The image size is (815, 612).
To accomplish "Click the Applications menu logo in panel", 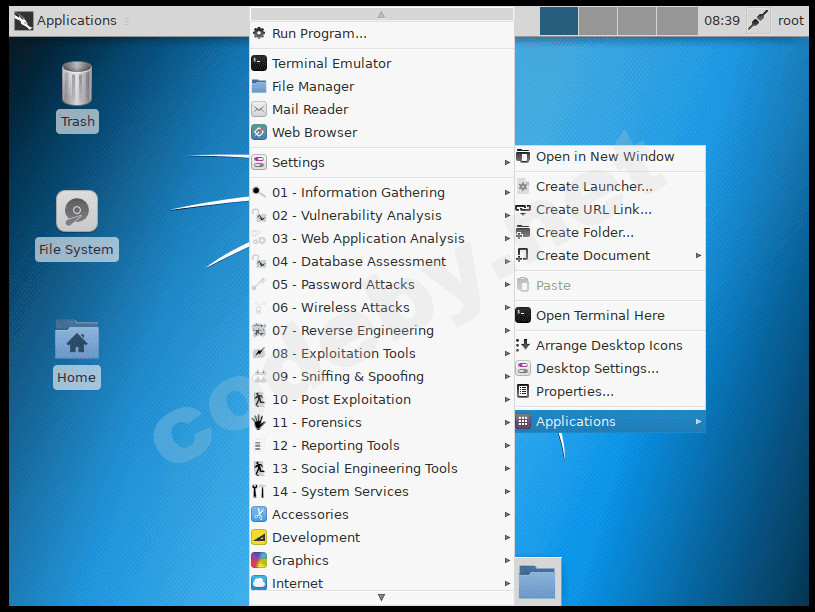I will [23, 21].
